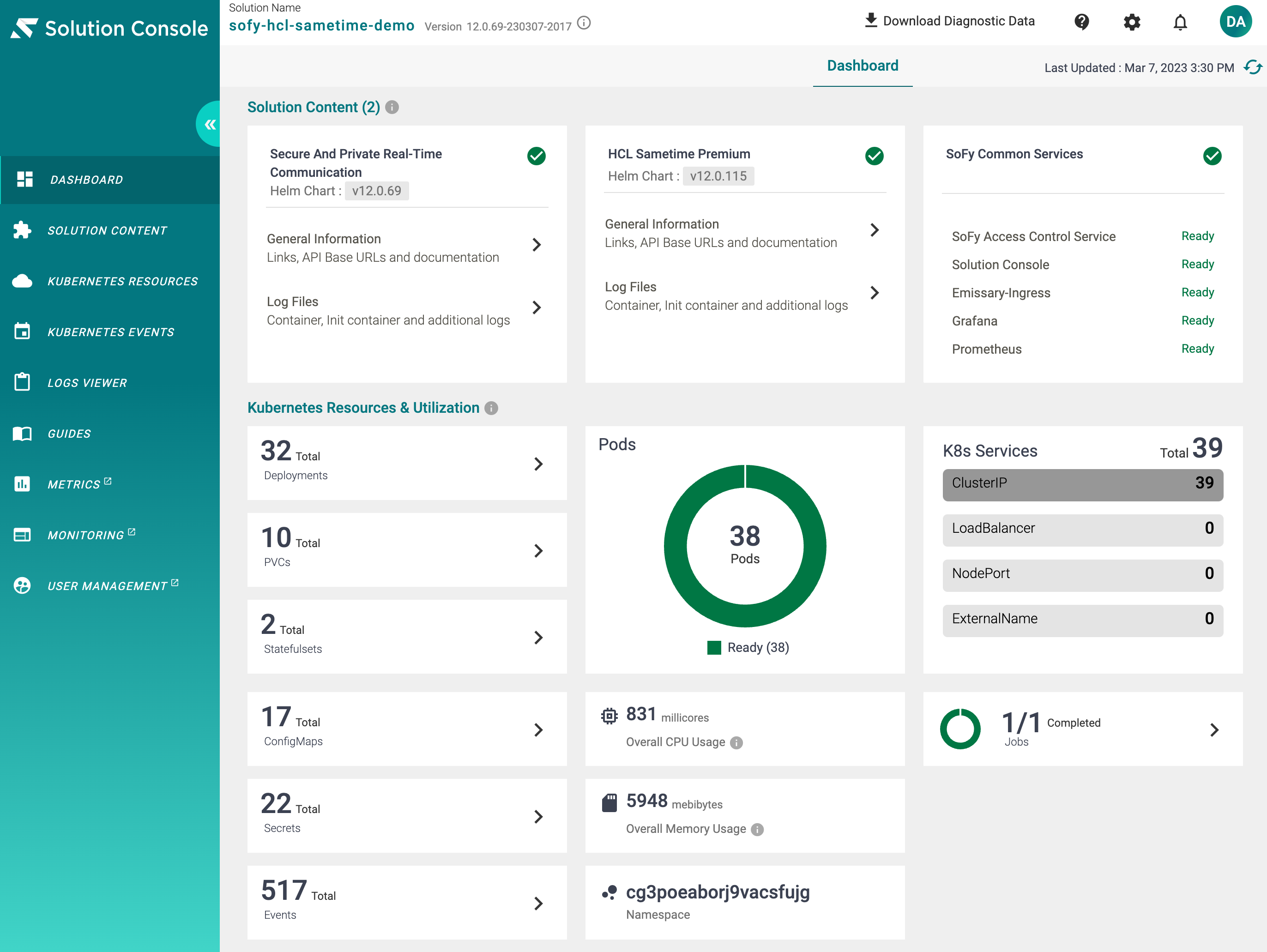
Task: Open the help question mark icon
Action: tap(1081, 22)
